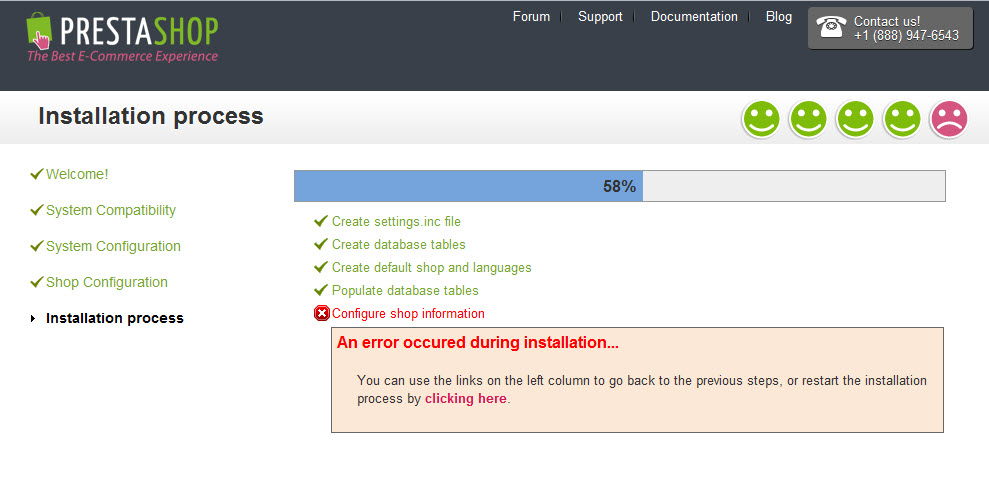Click the pink sad face icon
The image size is (989, 482).
point(949,119)
